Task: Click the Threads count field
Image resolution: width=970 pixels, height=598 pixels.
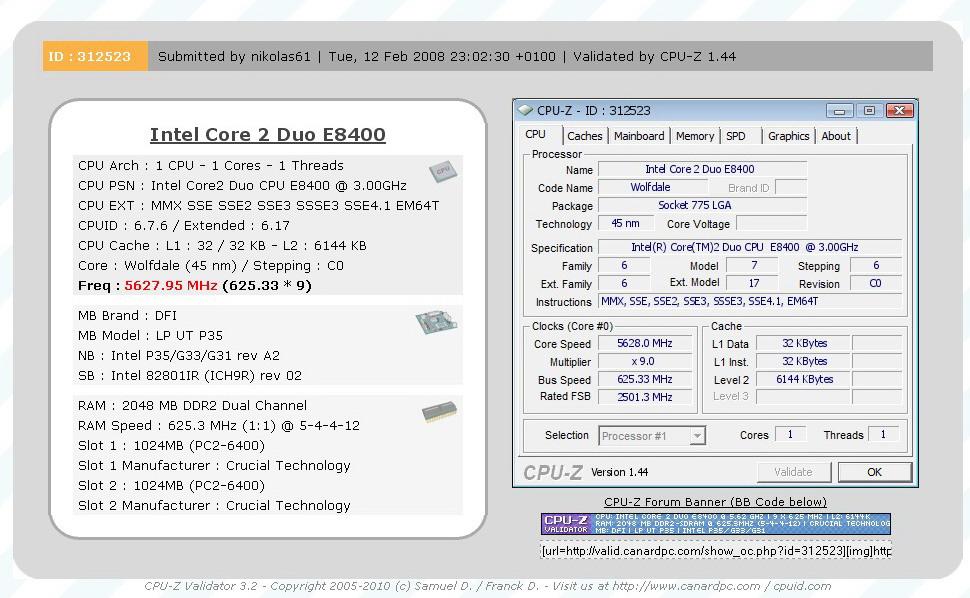Action: coord(883,435)
